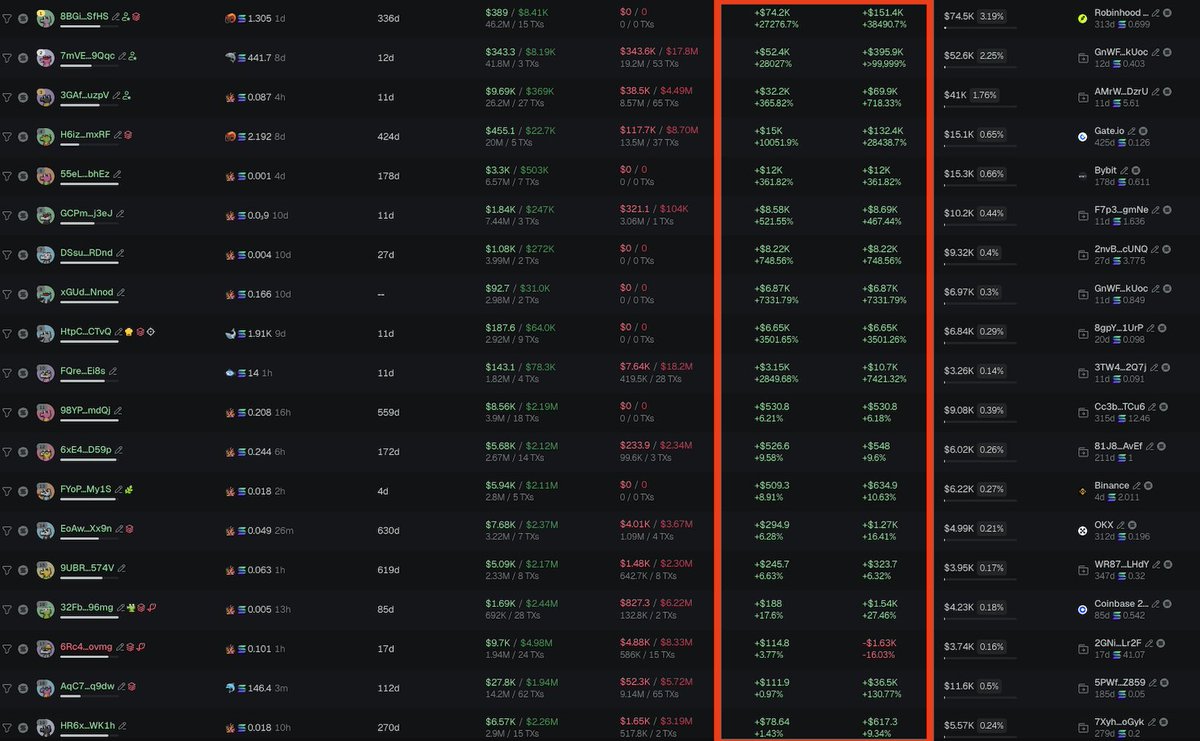Click the 1.91K SOL balance
This screenshot has width=1200, height=741.
[x=259, y=333]
